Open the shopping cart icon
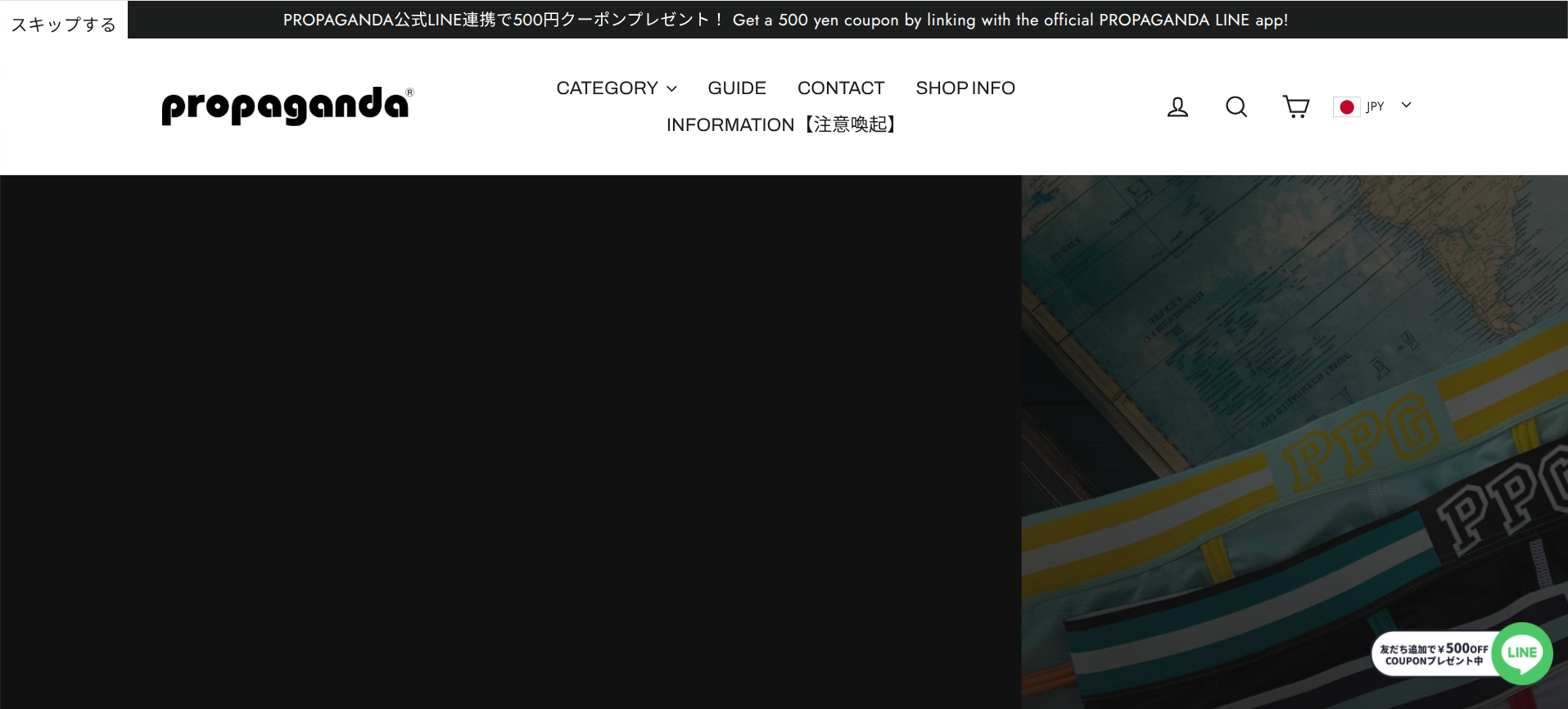This screenshot has height=709, width=1568. tap(1295, 106)
